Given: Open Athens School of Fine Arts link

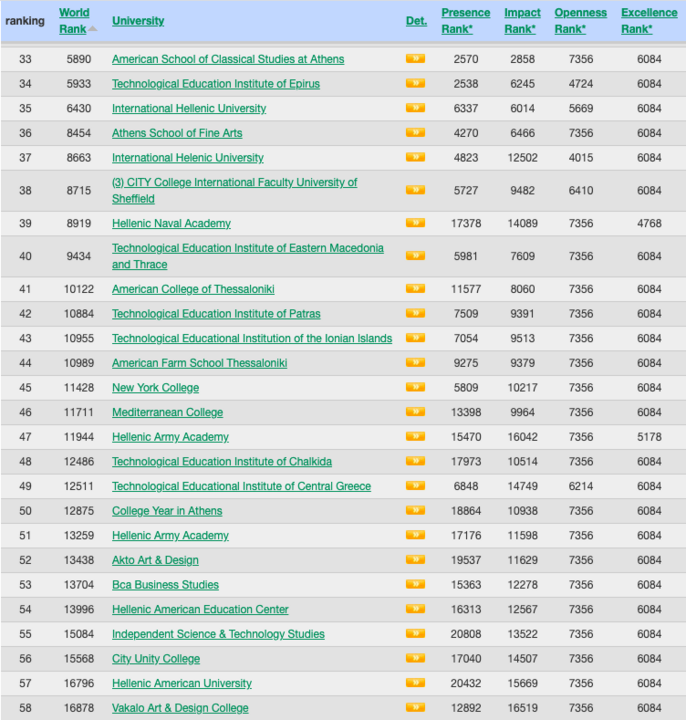Looking at the screenshot, I should [x=177, y=133].
